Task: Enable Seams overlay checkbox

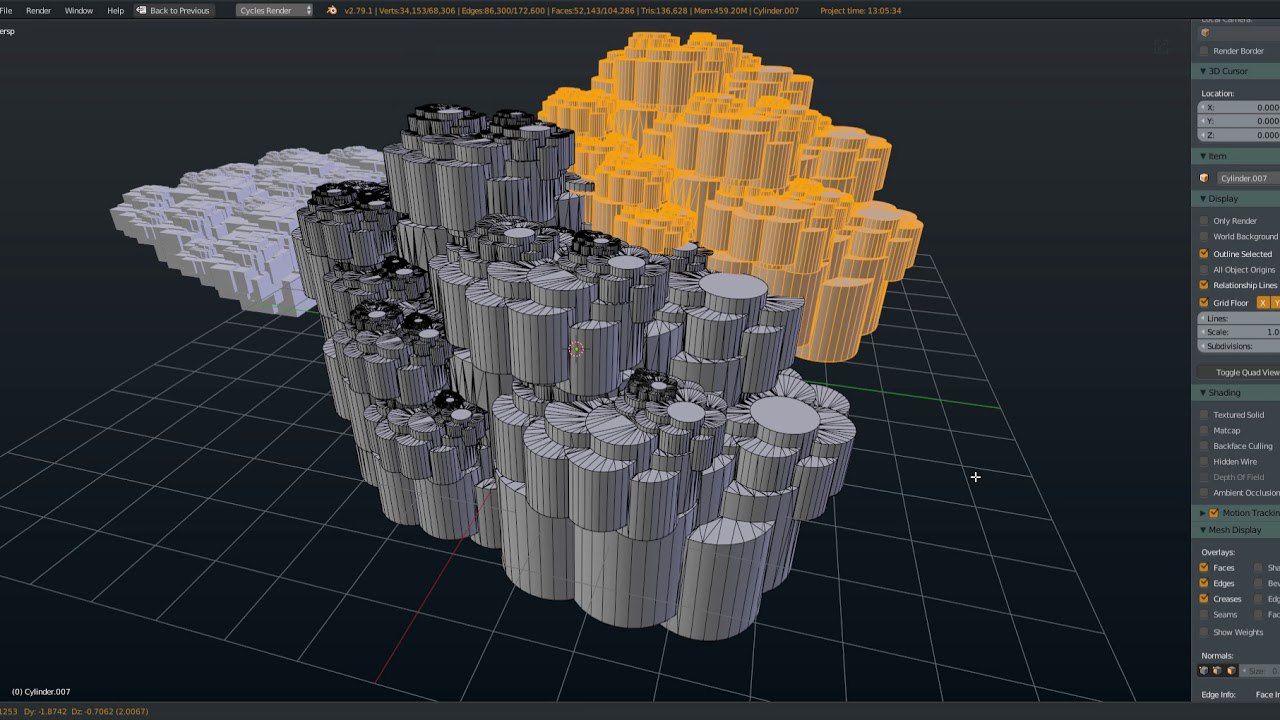Action: [x=1204, y=615]
